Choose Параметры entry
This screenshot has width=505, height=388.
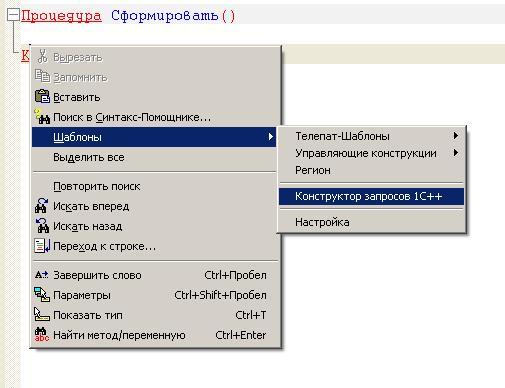pyautogui.click(x=154, y=295)
